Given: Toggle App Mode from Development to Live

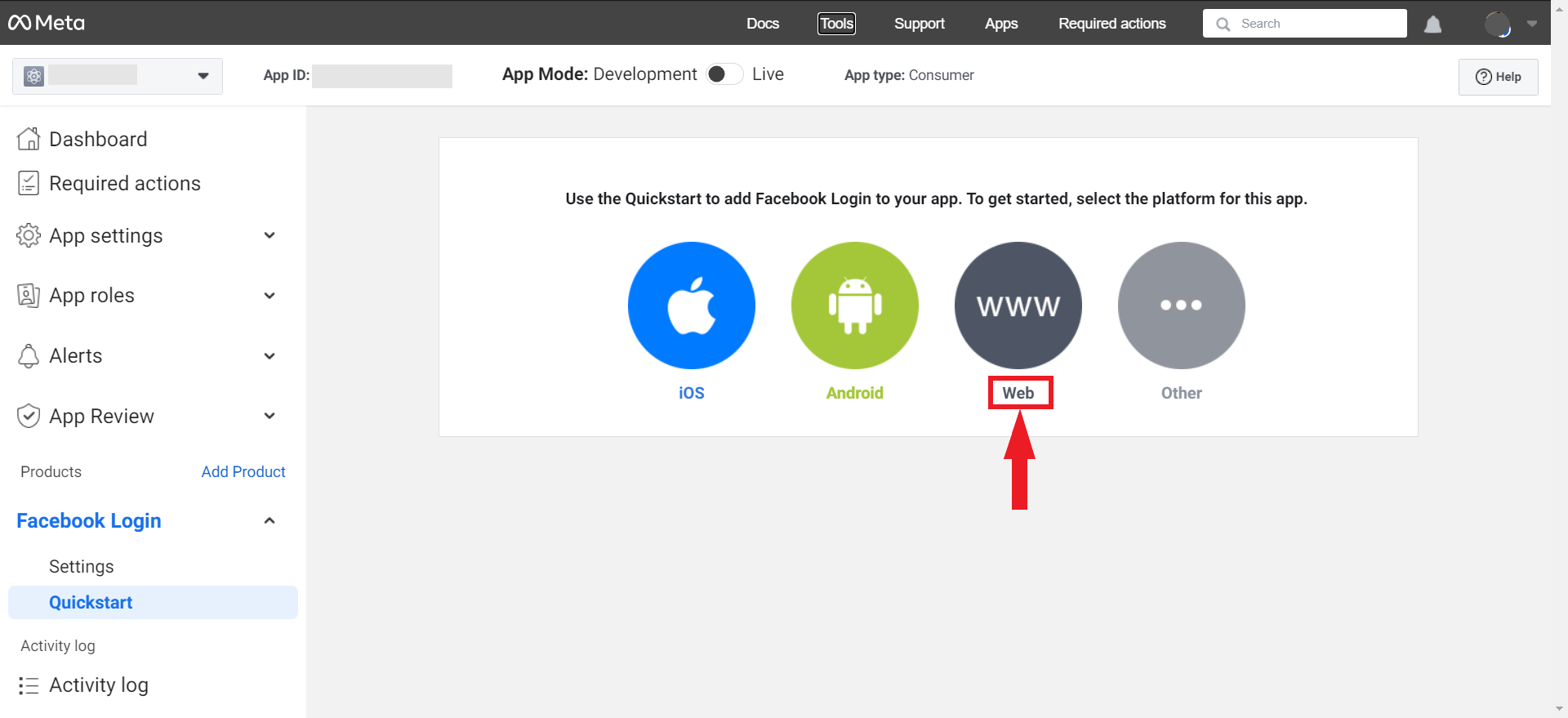Looking at the screenshot, I should click(724, 74).
